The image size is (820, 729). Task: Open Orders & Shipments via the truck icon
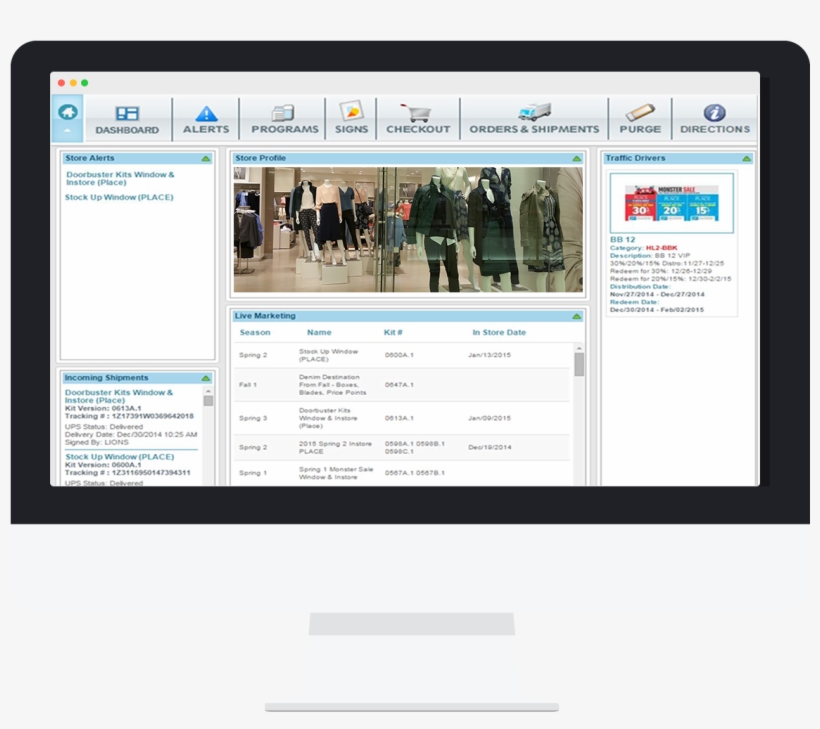point(533,112)
